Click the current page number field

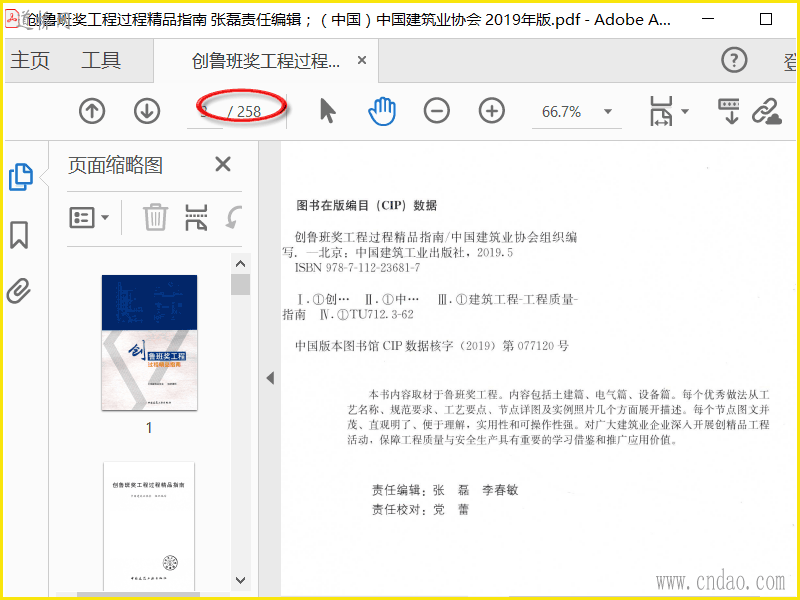point(205,112)
